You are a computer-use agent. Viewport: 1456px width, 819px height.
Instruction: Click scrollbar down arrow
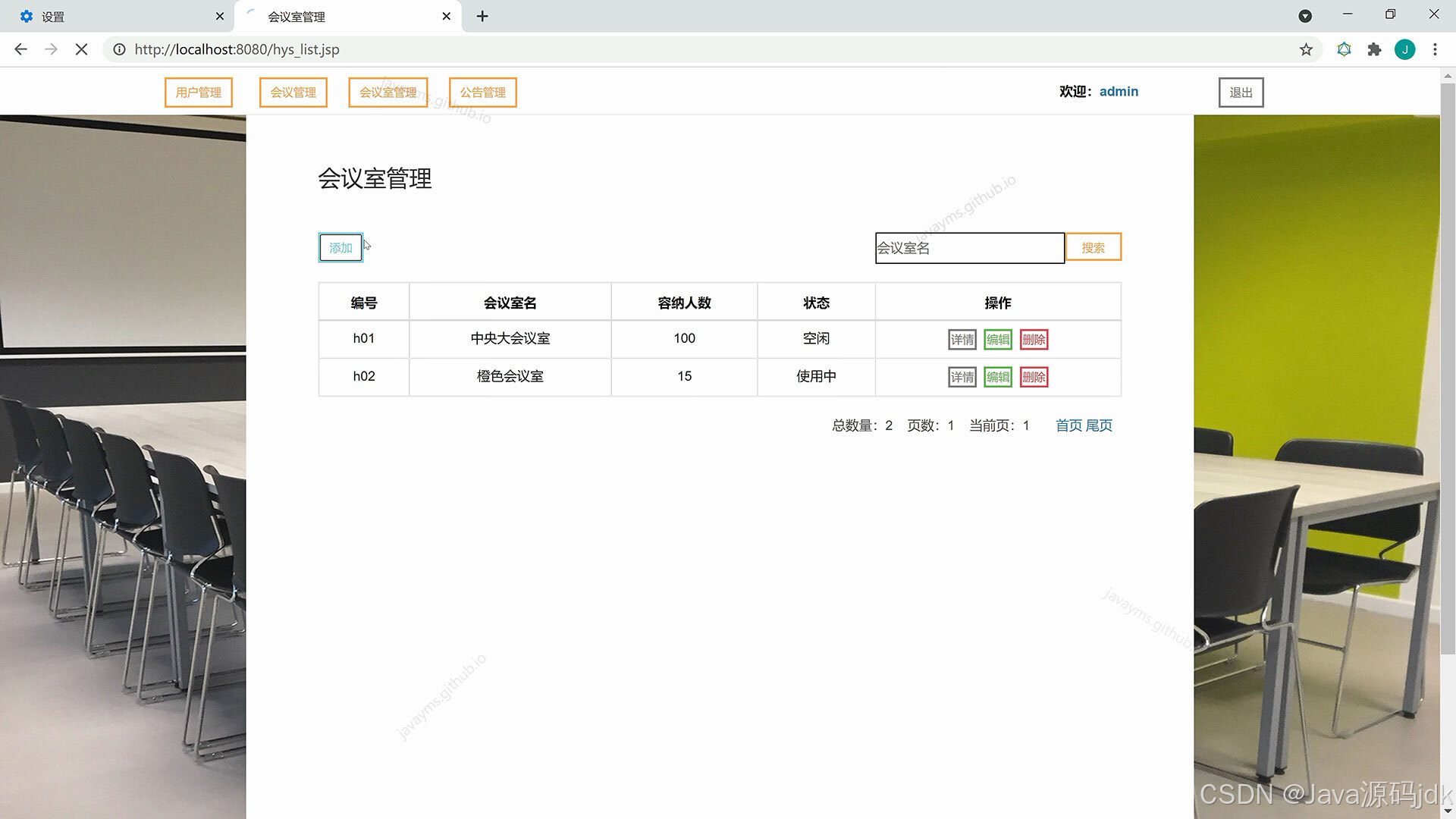pyautogui.click(x=1448, y=811)
